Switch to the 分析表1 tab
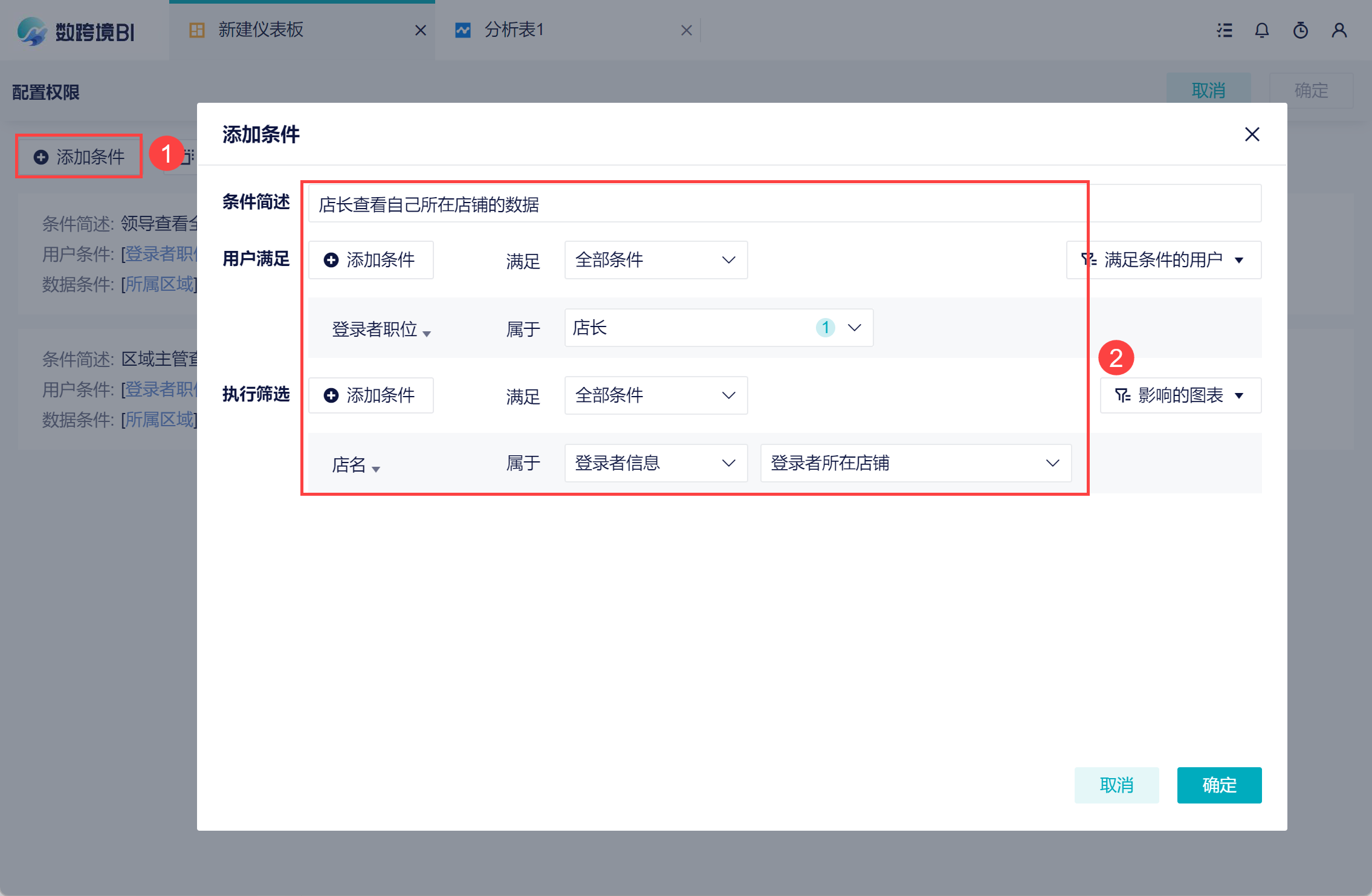 514,30
